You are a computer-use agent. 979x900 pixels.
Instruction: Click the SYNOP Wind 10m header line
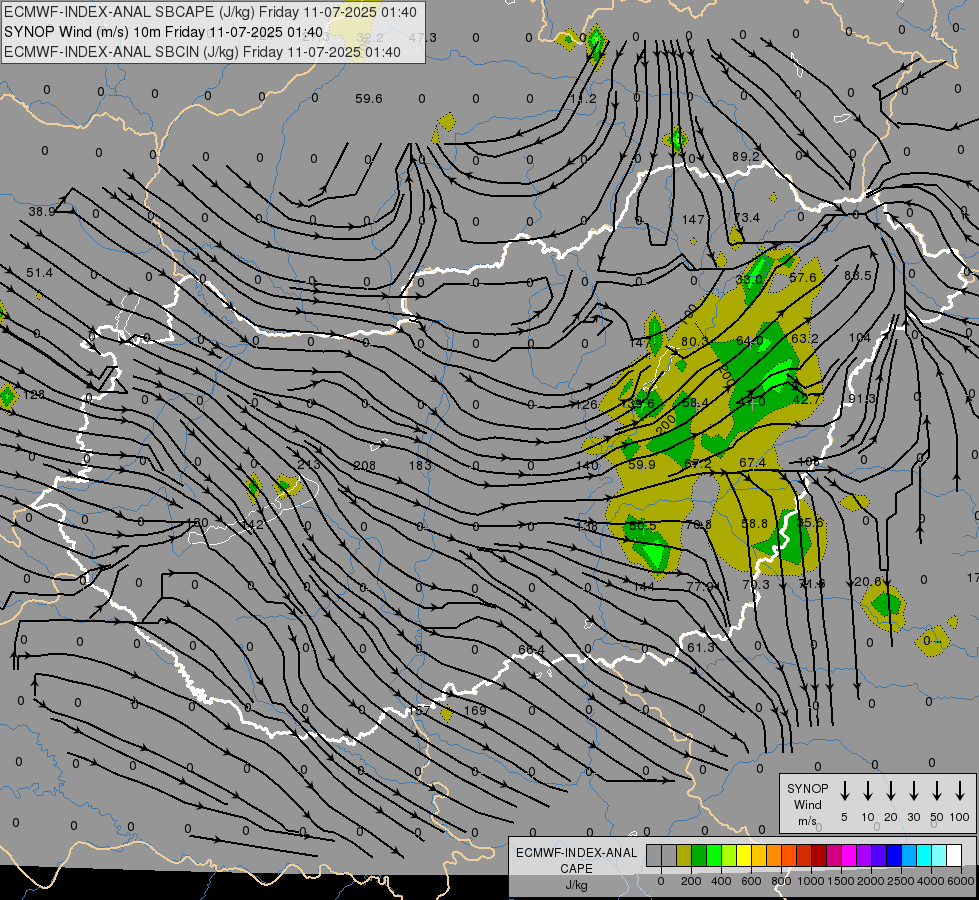click(164, 32)
